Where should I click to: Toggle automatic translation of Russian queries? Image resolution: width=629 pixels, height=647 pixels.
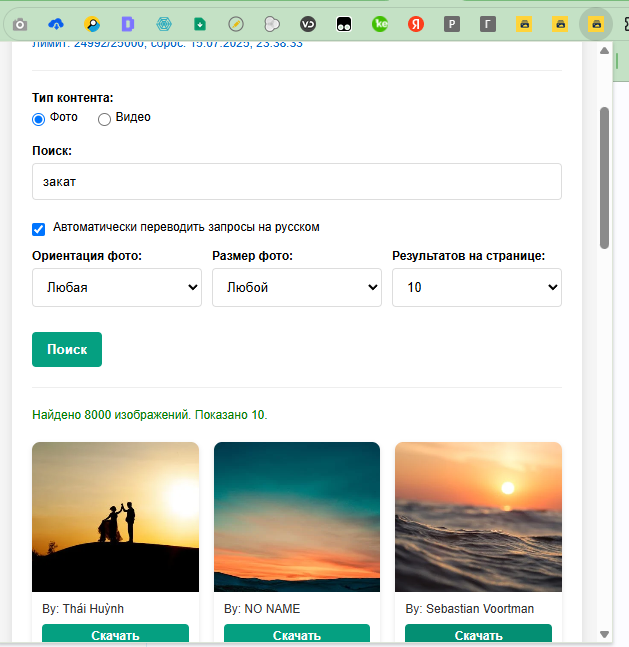click(x=39, y=228)
